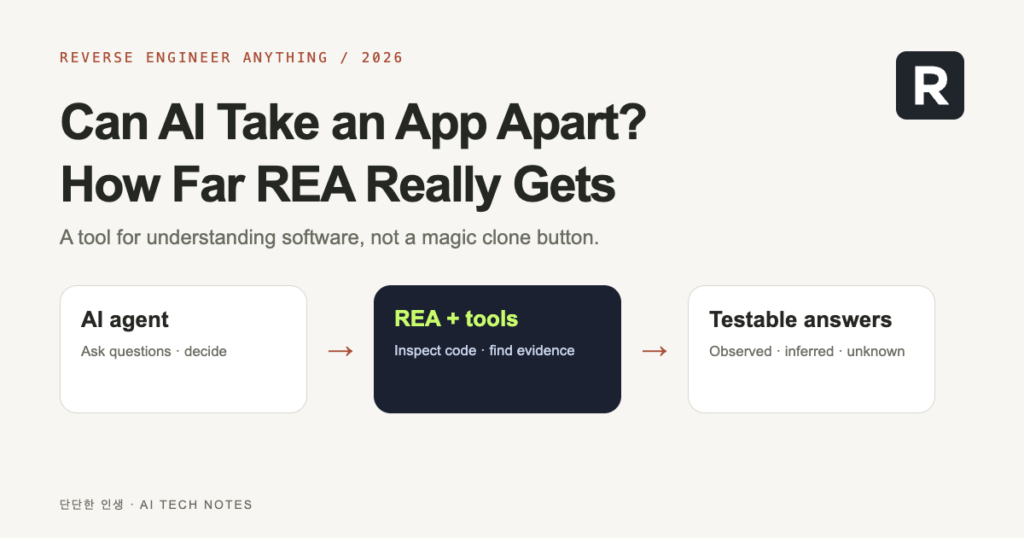
Task: Click the 'Observed · inferred · unknown' caption
Action: [x=807, y=351]
